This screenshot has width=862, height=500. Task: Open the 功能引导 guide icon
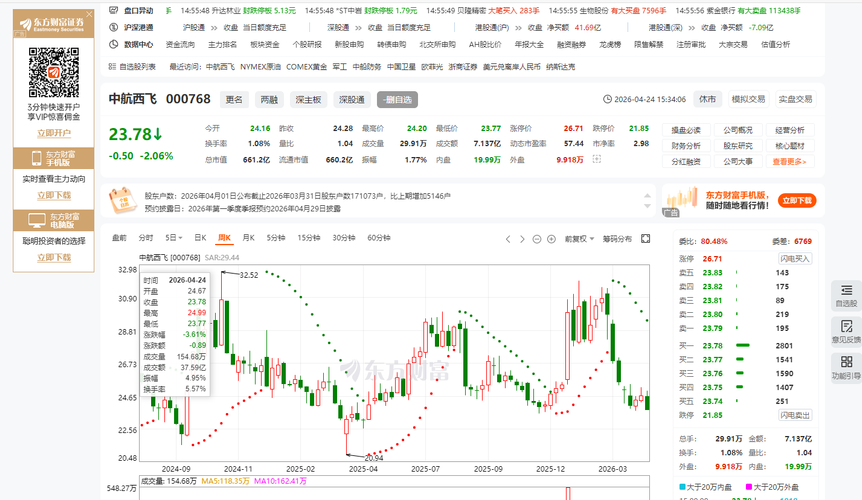pyautogui.click(x=846, y=367)
